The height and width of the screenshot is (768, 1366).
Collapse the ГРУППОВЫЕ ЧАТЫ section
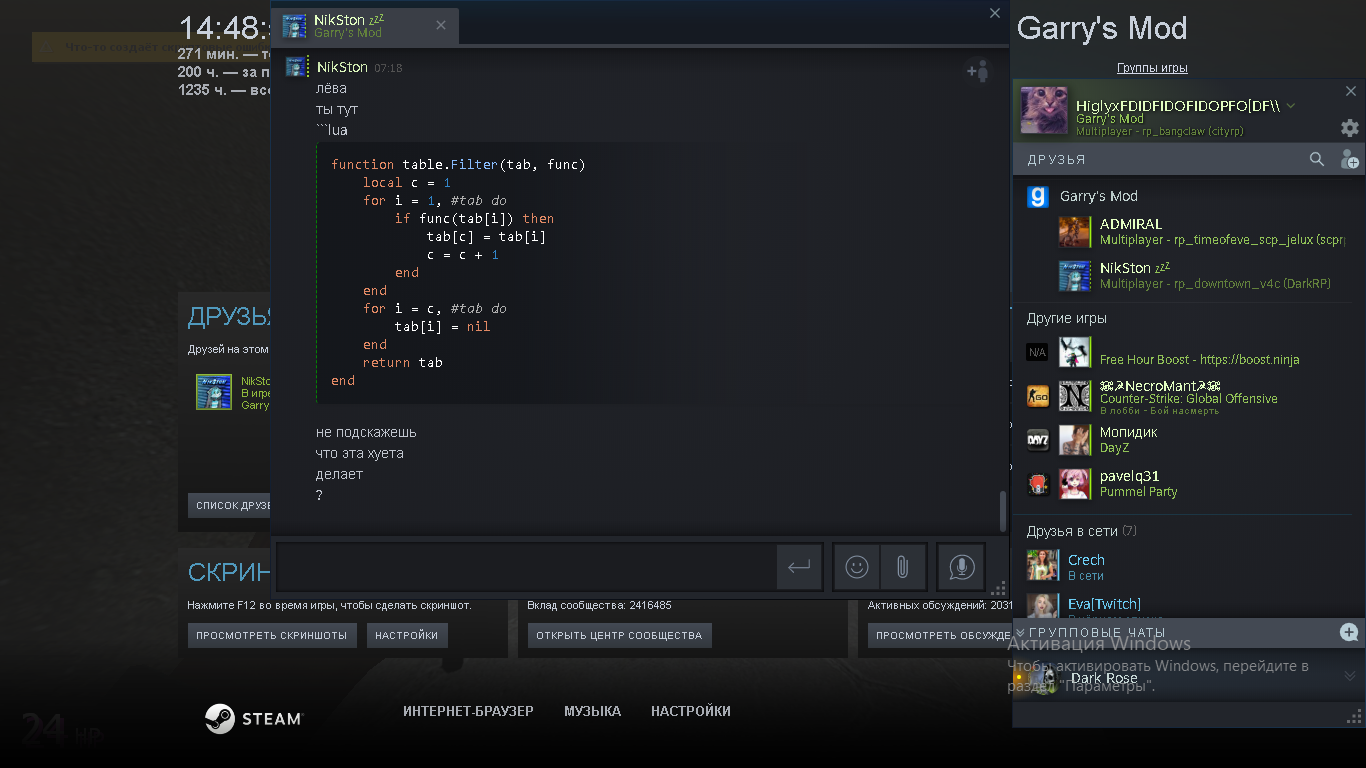(1021, 632)
